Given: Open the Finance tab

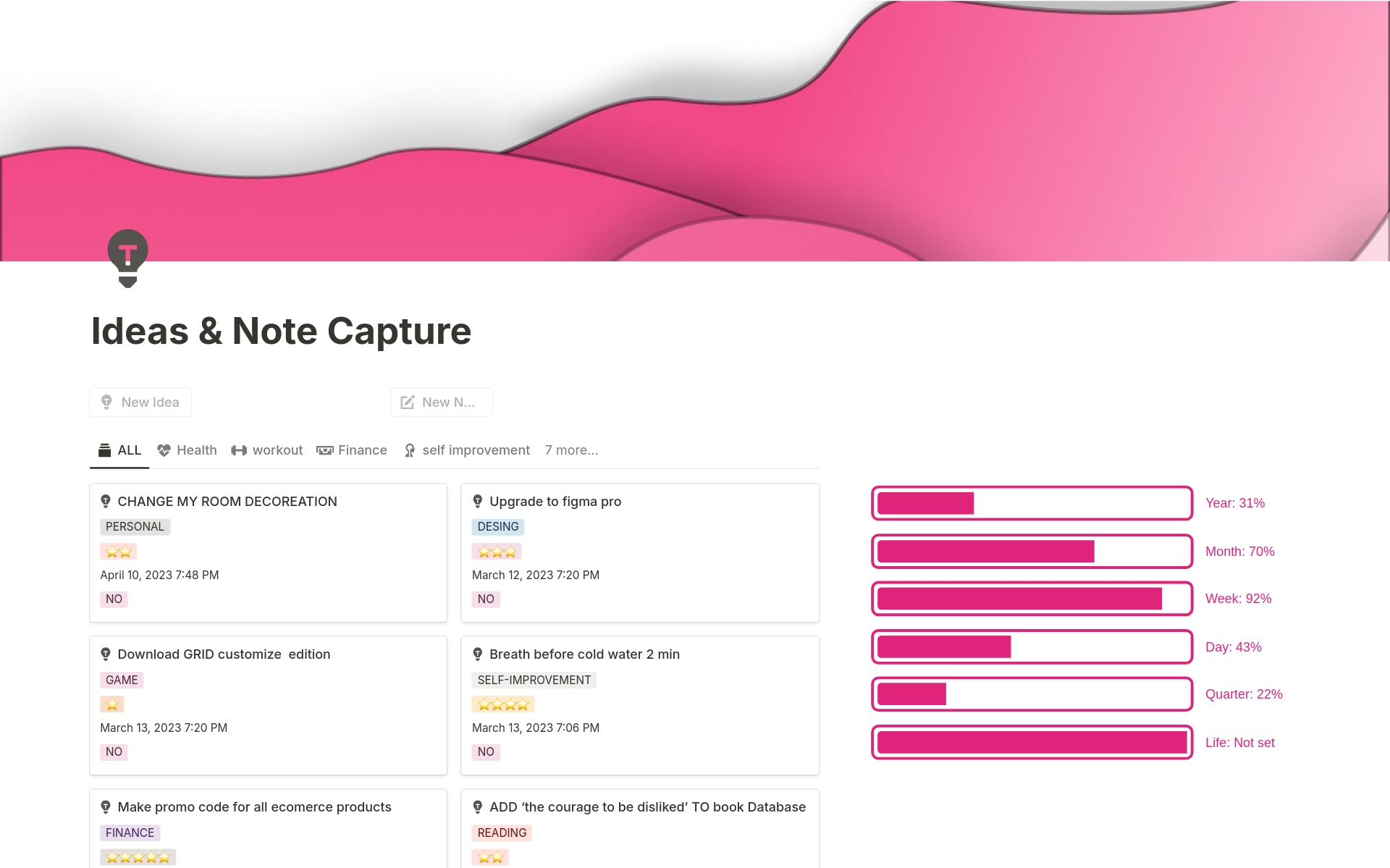Looking at the screenshot, I should 362,450.
